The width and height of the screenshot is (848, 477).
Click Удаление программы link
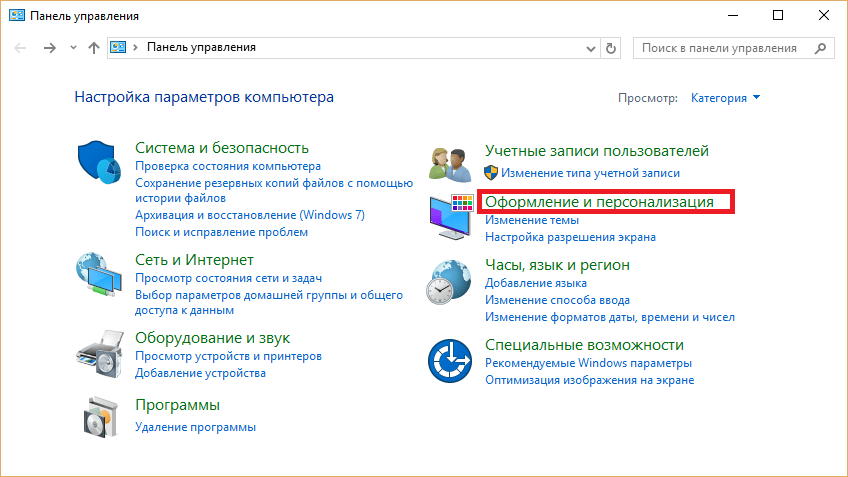(195, 427)
